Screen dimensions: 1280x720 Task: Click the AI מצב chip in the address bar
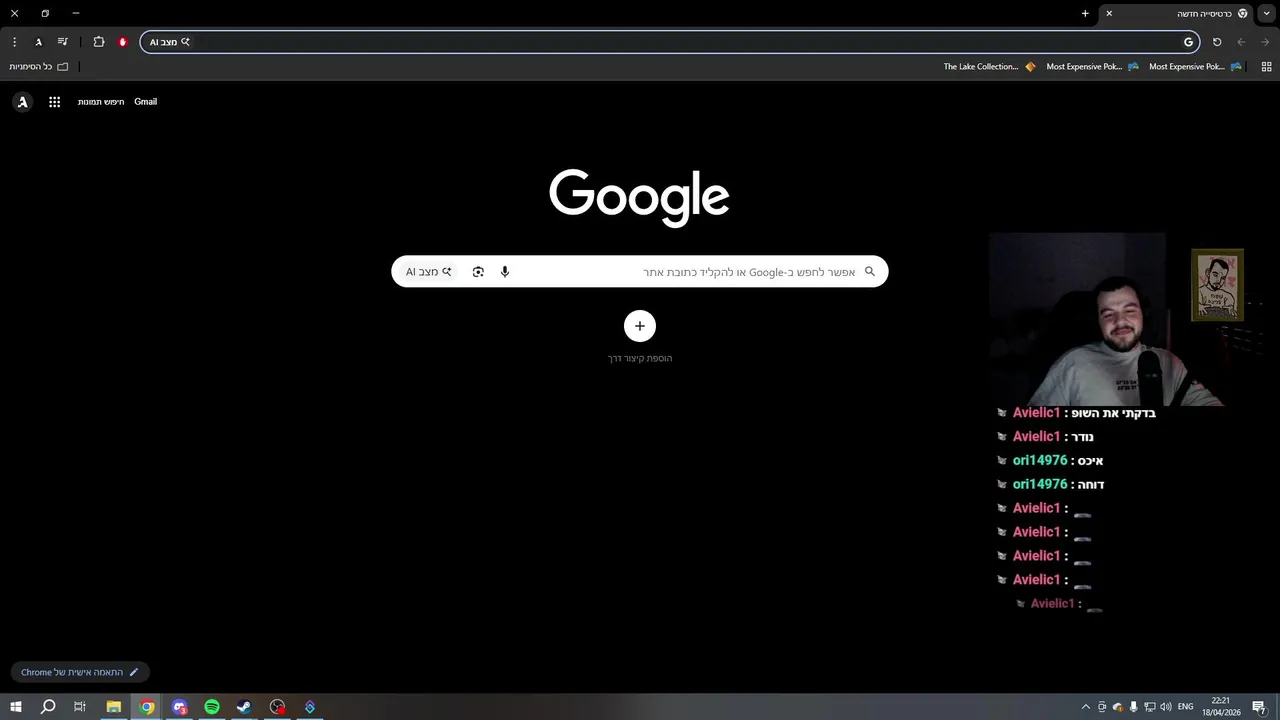point(170,42)
